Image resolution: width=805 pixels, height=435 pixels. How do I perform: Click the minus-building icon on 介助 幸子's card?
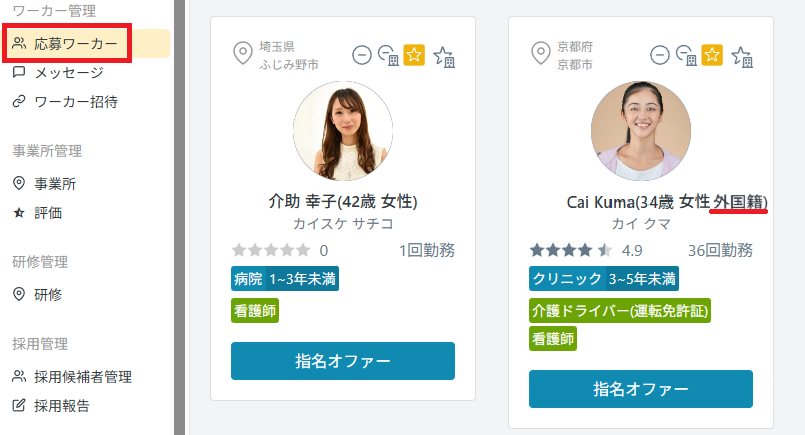point(388,56)
